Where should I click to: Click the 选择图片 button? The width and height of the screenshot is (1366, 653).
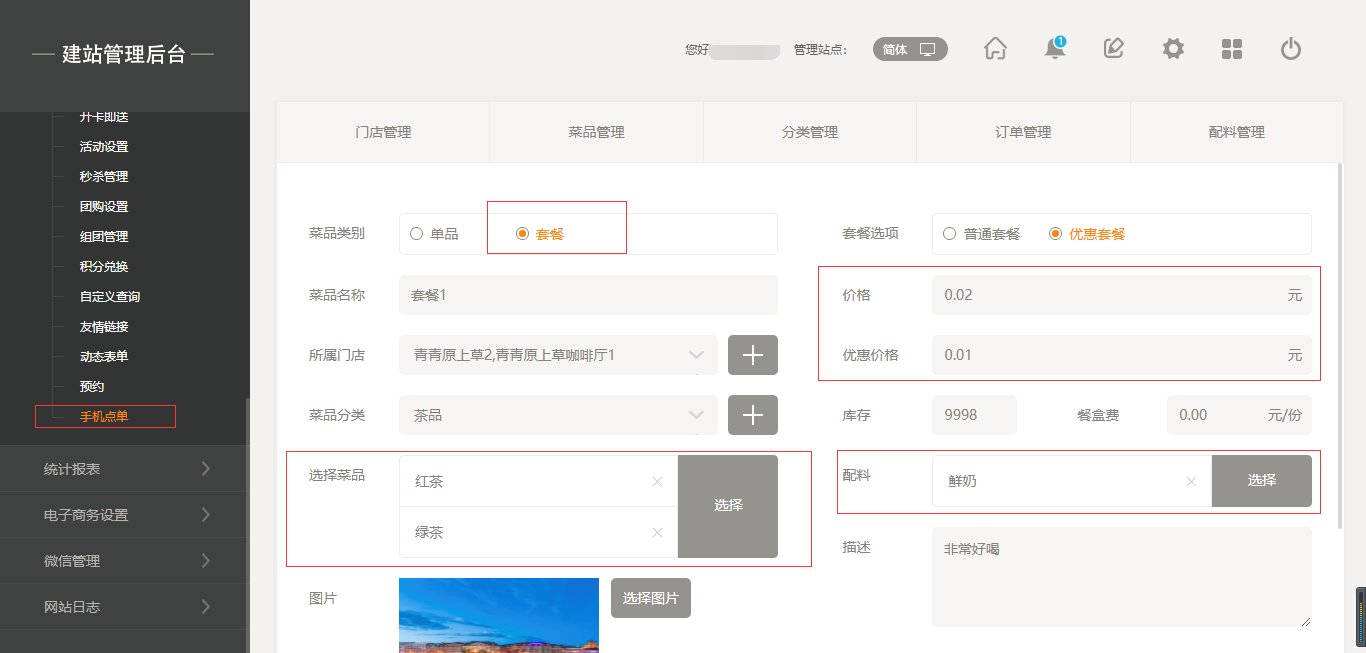coord(650,598)
